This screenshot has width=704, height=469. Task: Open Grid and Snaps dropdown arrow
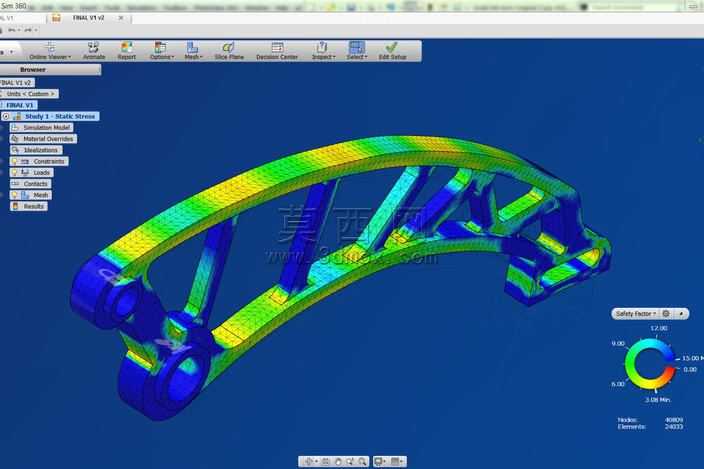click(x=402, y=461)
